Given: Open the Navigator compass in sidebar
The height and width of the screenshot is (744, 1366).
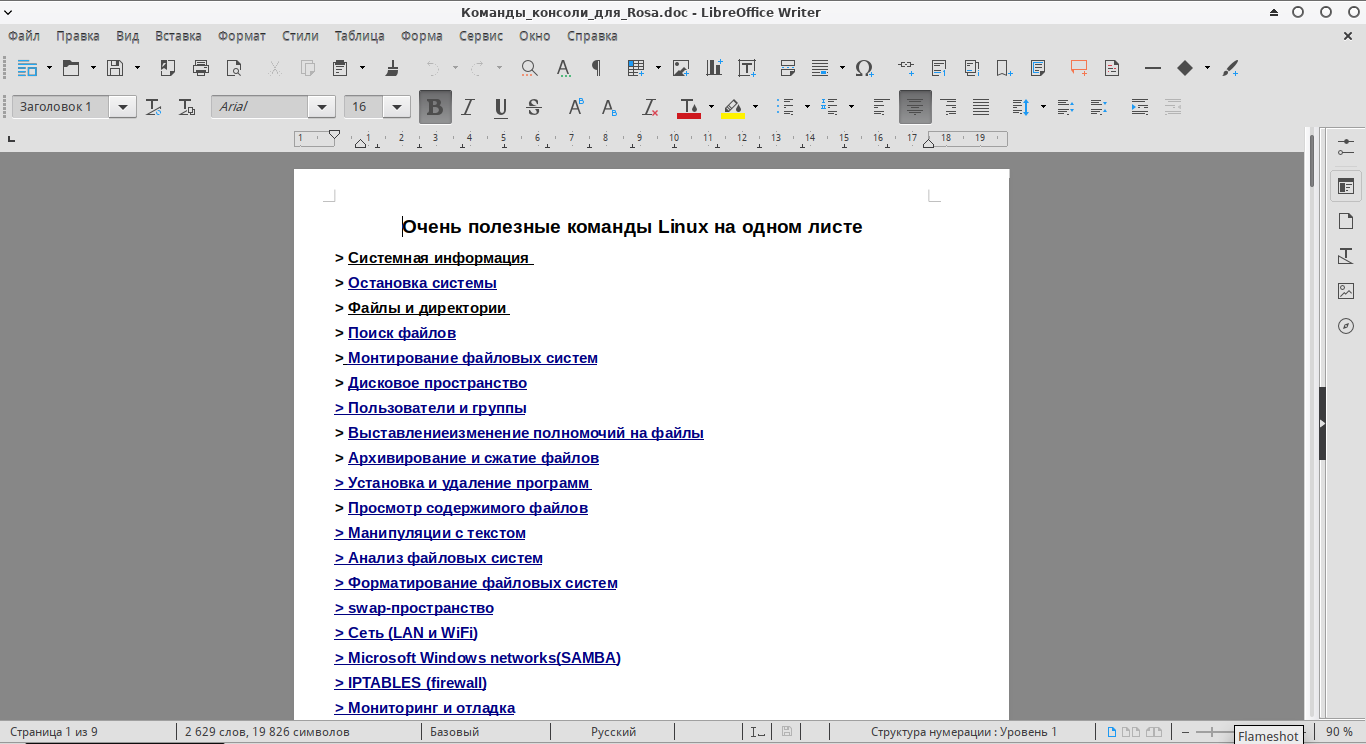Looking at the screenshot, I should pos(1346,326).
